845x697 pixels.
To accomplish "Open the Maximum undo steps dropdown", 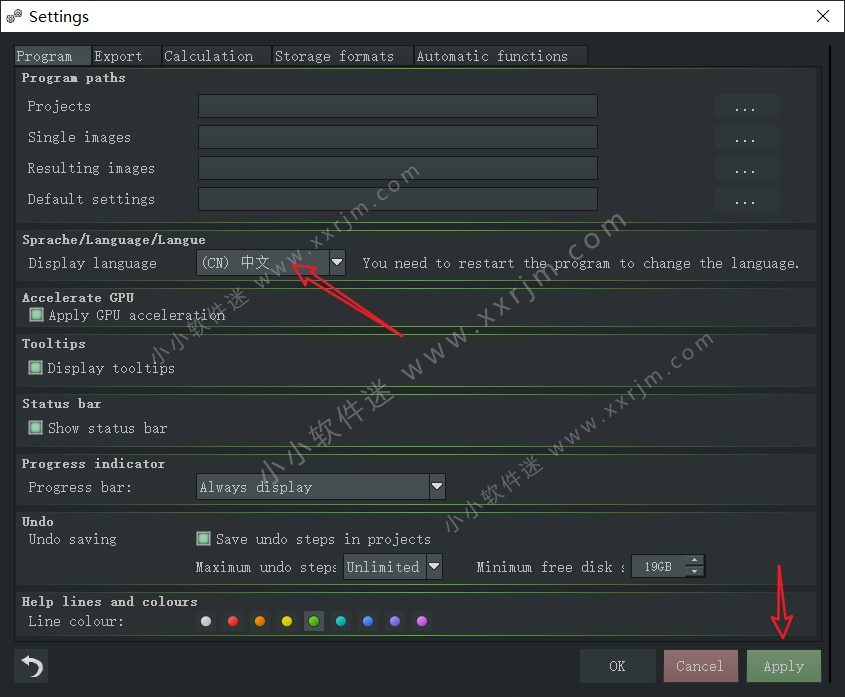I will point(434,567).
